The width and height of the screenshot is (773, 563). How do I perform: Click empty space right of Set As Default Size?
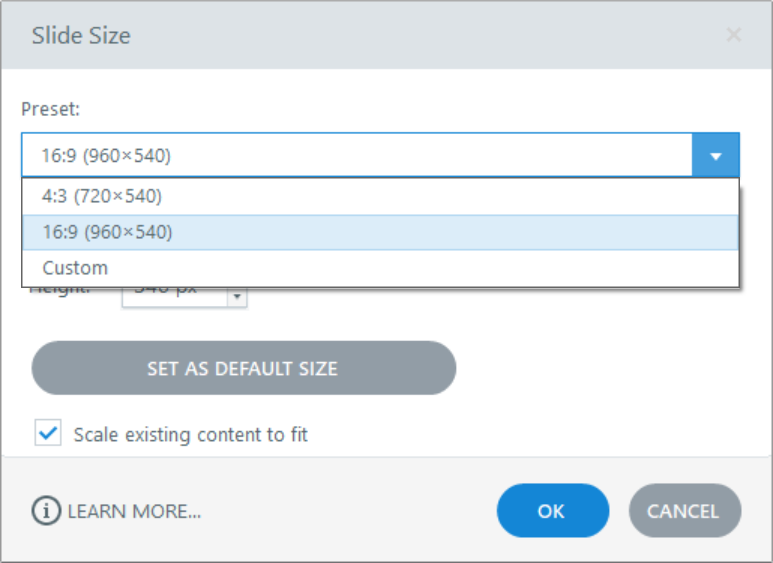(600, 368)
